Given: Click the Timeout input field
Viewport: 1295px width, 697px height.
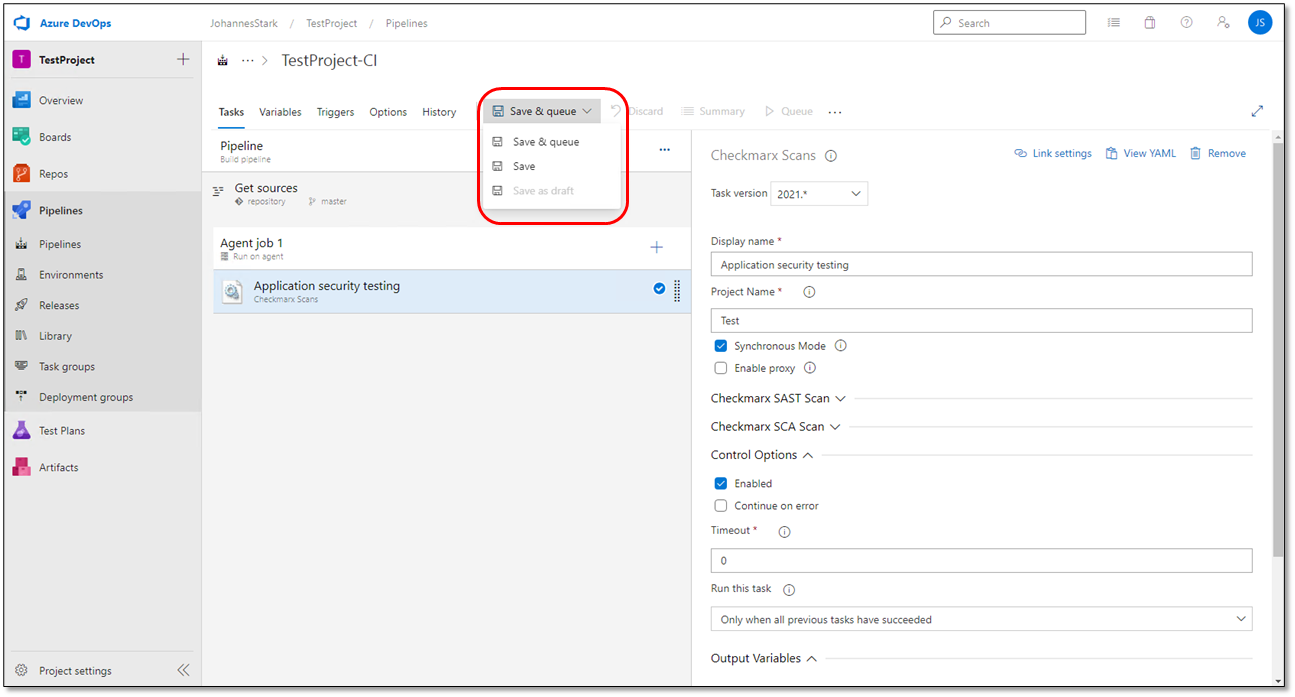Looking at the screenshot, I should click(981, 561).
